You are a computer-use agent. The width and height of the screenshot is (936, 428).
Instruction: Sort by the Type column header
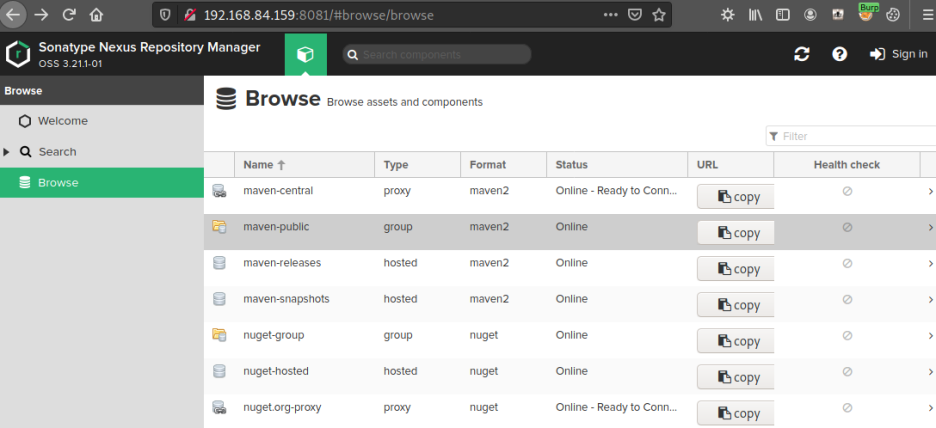coord(418,165)
